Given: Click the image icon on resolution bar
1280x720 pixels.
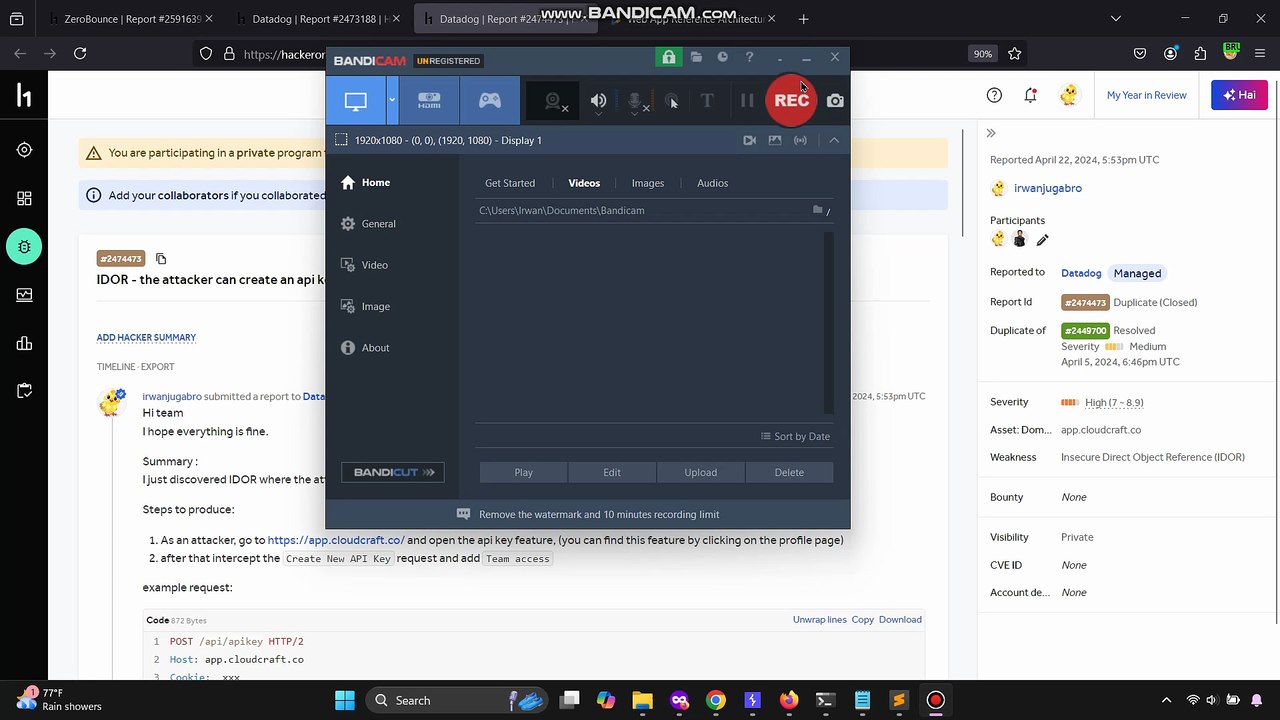Looking at the screenshot, I should pos(775,140).
